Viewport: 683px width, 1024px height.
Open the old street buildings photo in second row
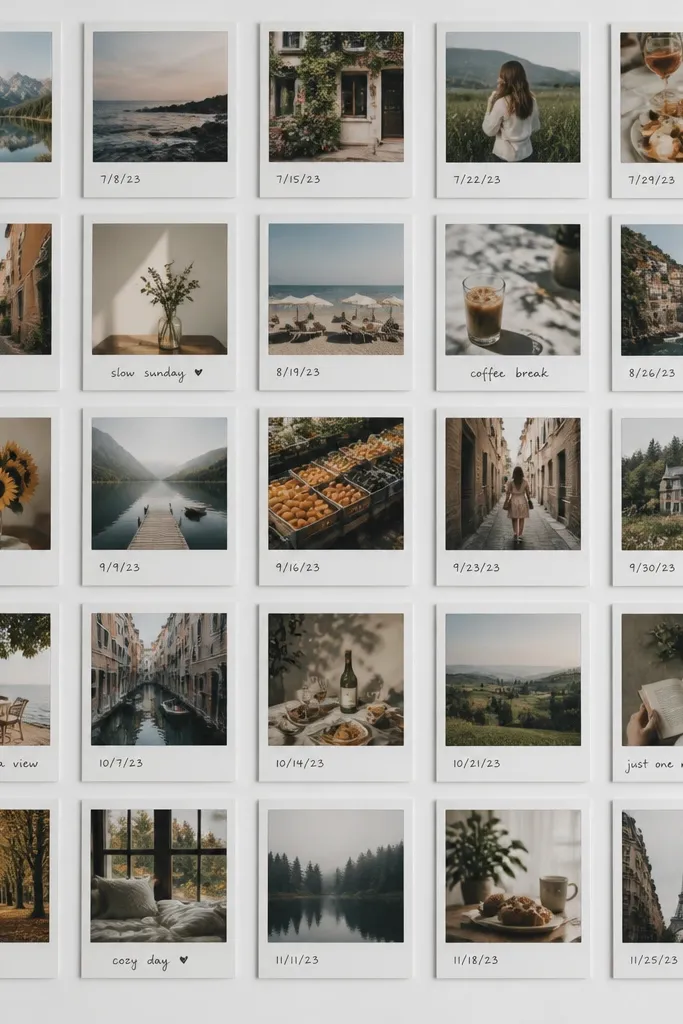coord(25,289)
